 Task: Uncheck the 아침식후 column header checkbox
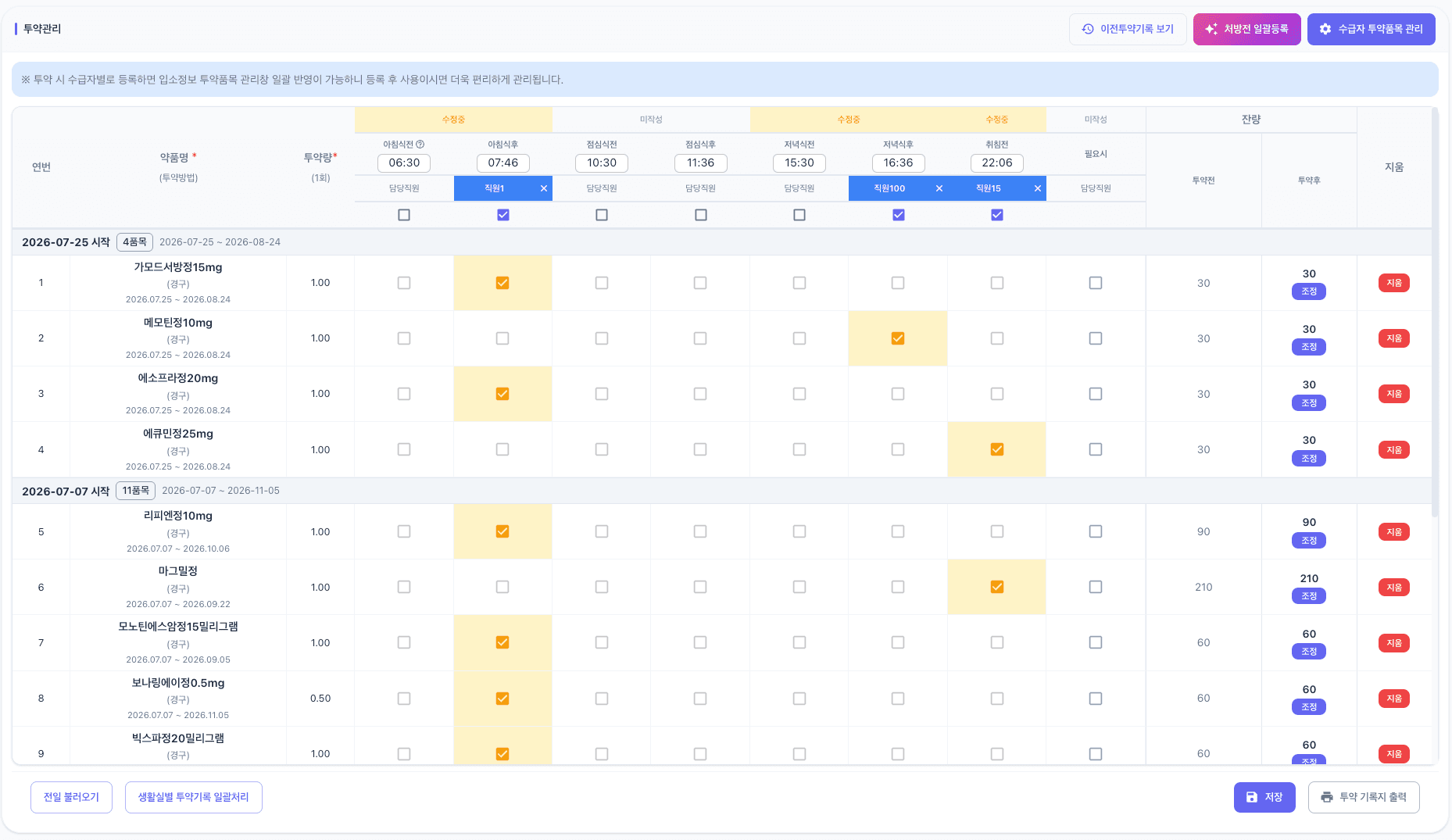[502, 215]
